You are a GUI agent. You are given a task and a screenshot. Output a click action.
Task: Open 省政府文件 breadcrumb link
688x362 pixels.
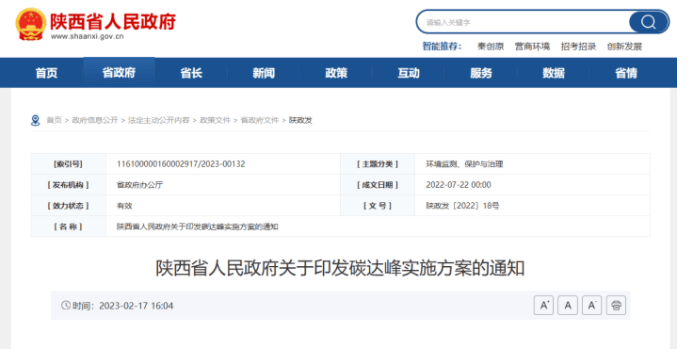(260, 120)
